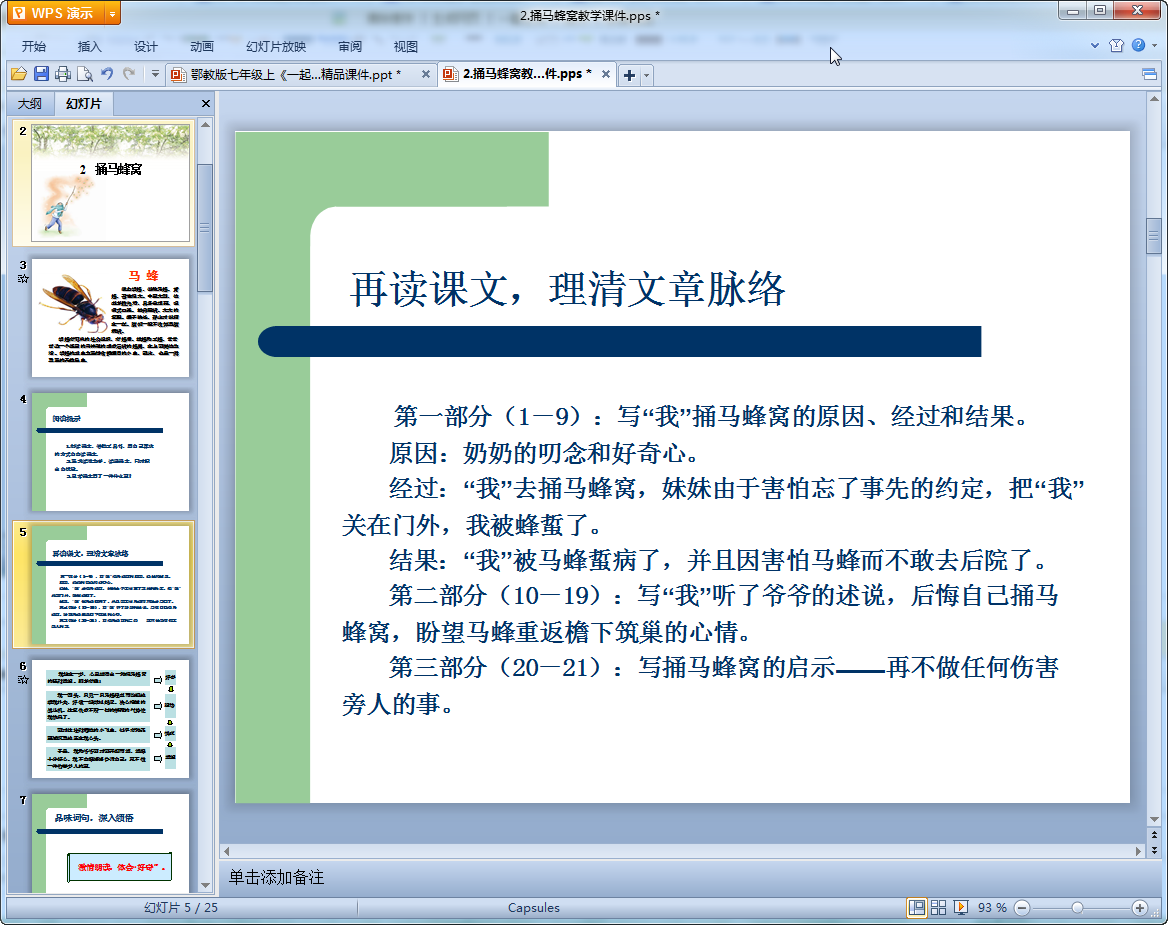Viewport: 1168px width, 925px height.
Task: Go to next slide with double-down arrow
Action: 1154,850
